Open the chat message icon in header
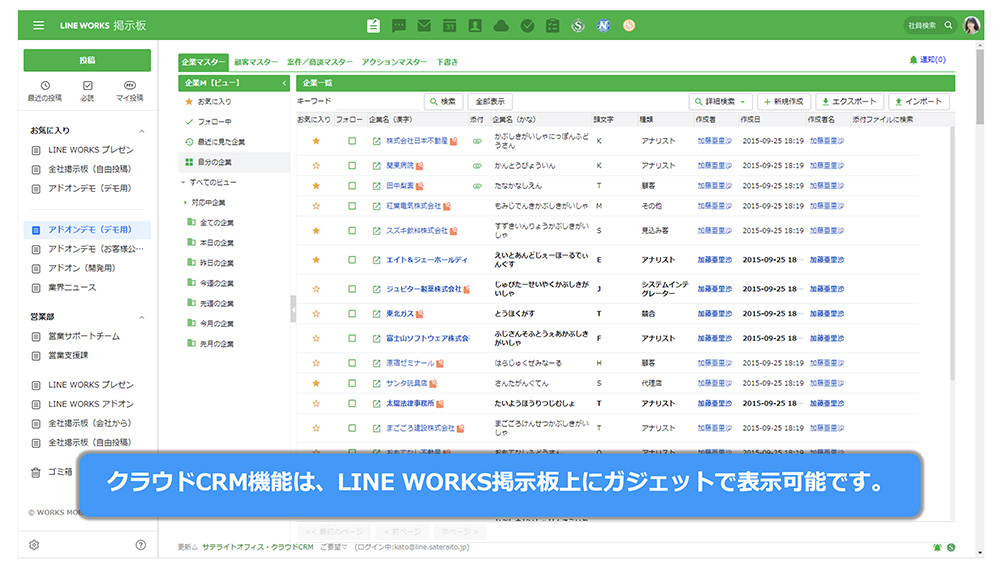 pyautogui.click(x=399, y=26)
